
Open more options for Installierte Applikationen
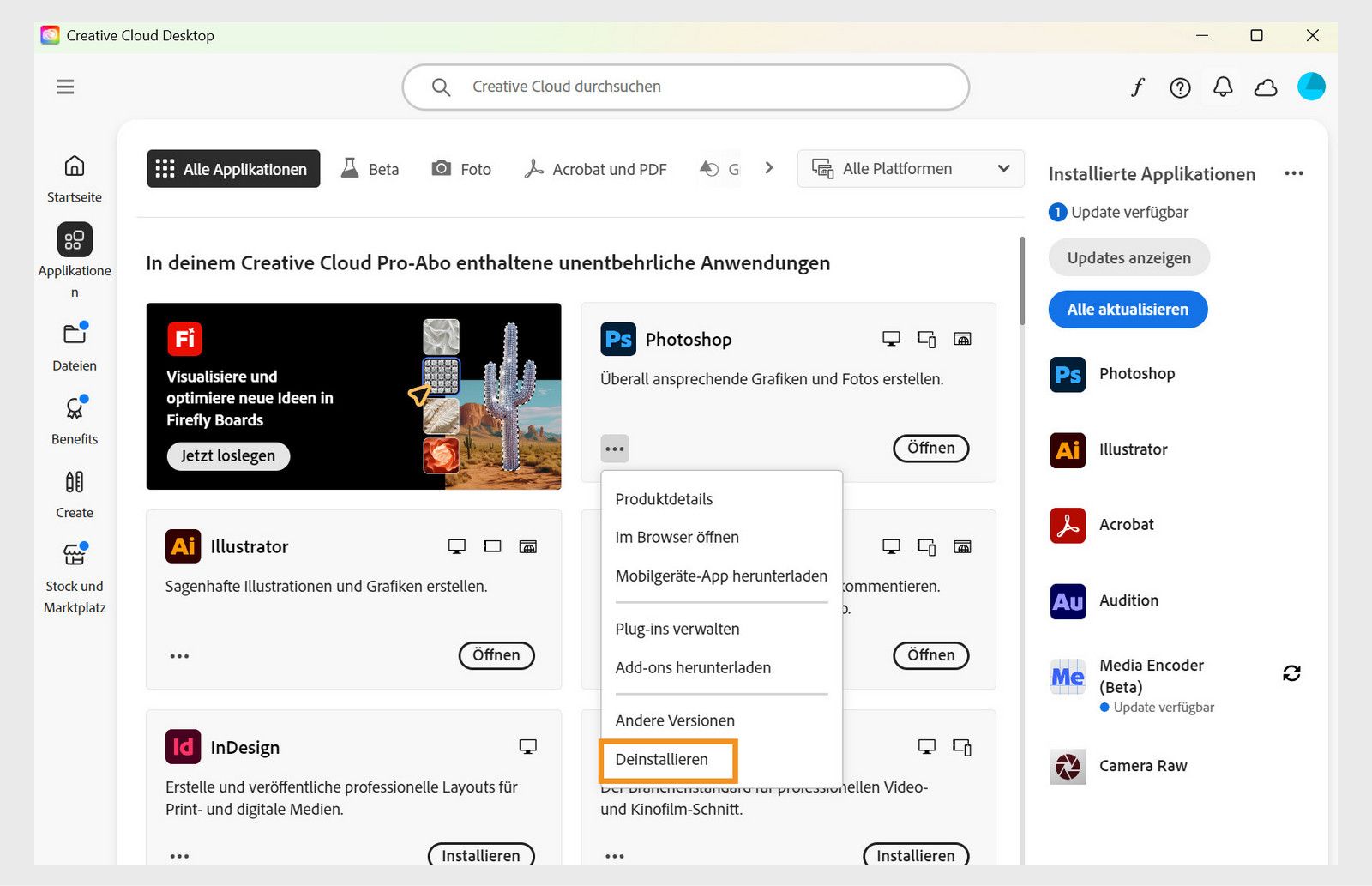pos(1295,173)
